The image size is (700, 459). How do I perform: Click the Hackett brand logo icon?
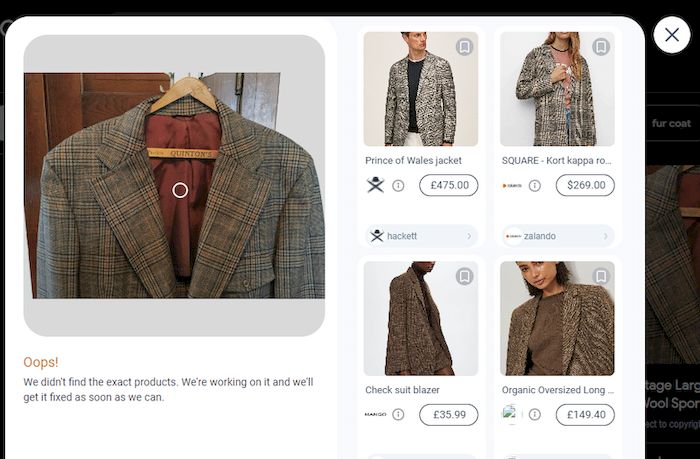[376, 185]
